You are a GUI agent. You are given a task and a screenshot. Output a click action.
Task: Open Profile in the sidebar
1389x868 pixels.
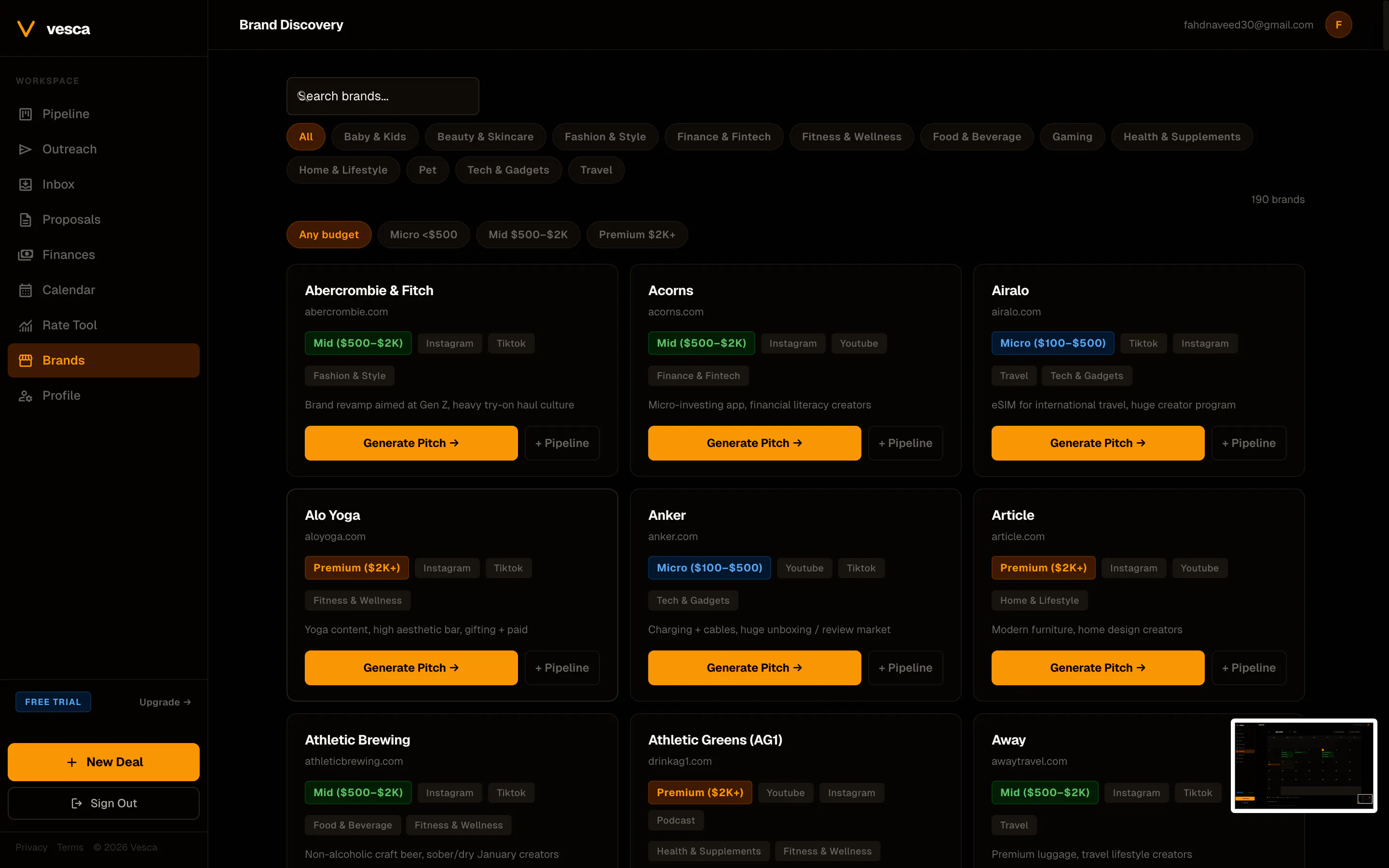(103, 395)
